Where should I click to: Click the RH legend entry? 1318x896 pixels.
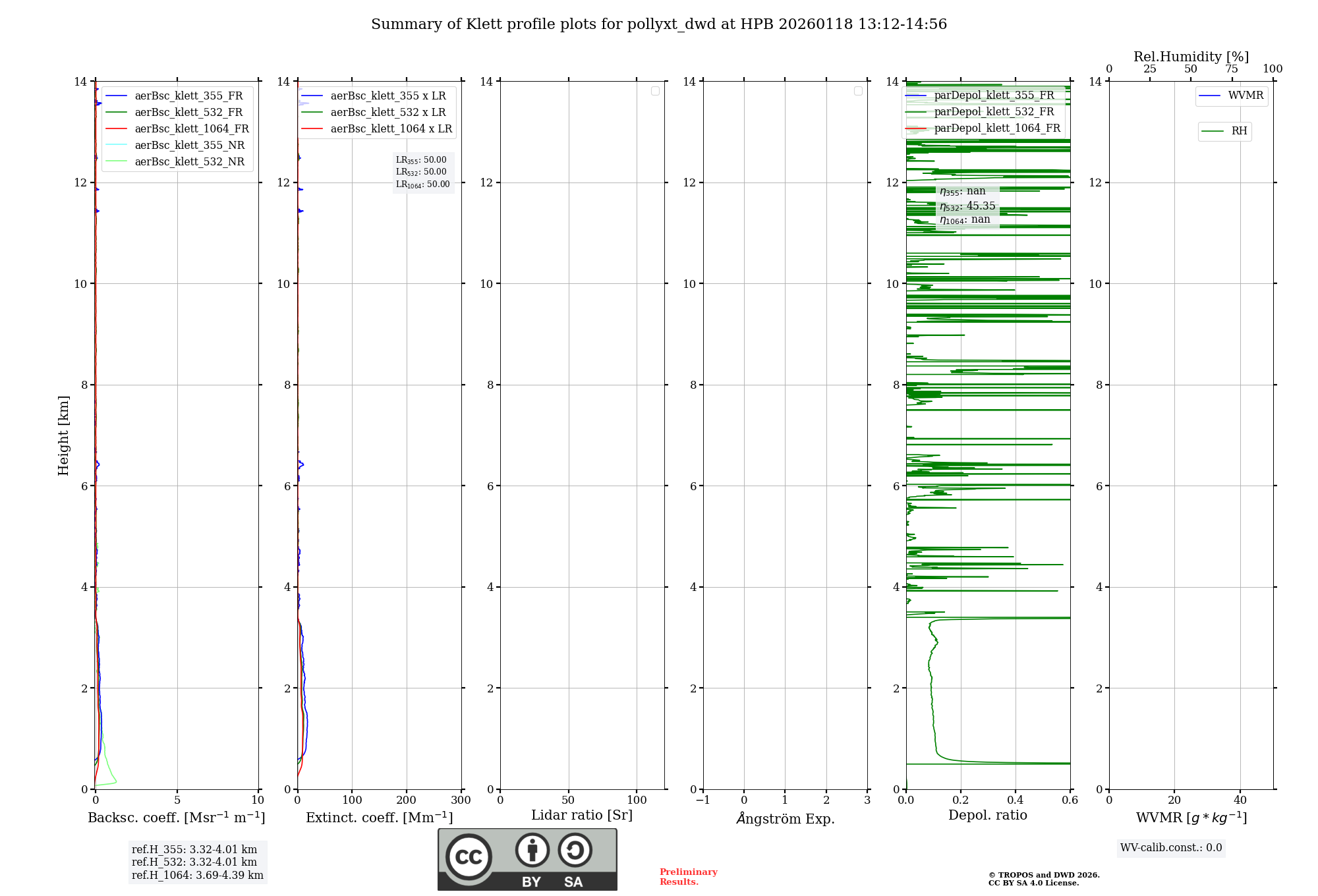[1238, 131]
